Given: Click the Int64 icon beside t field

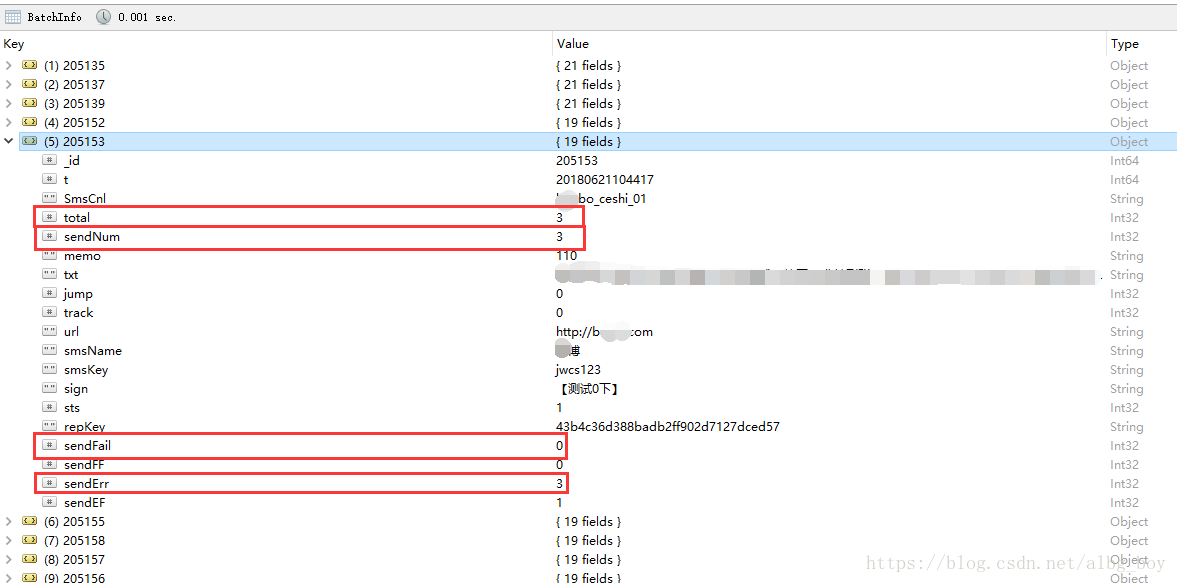Looking at the screenshot, I should [x=50, y=179].
